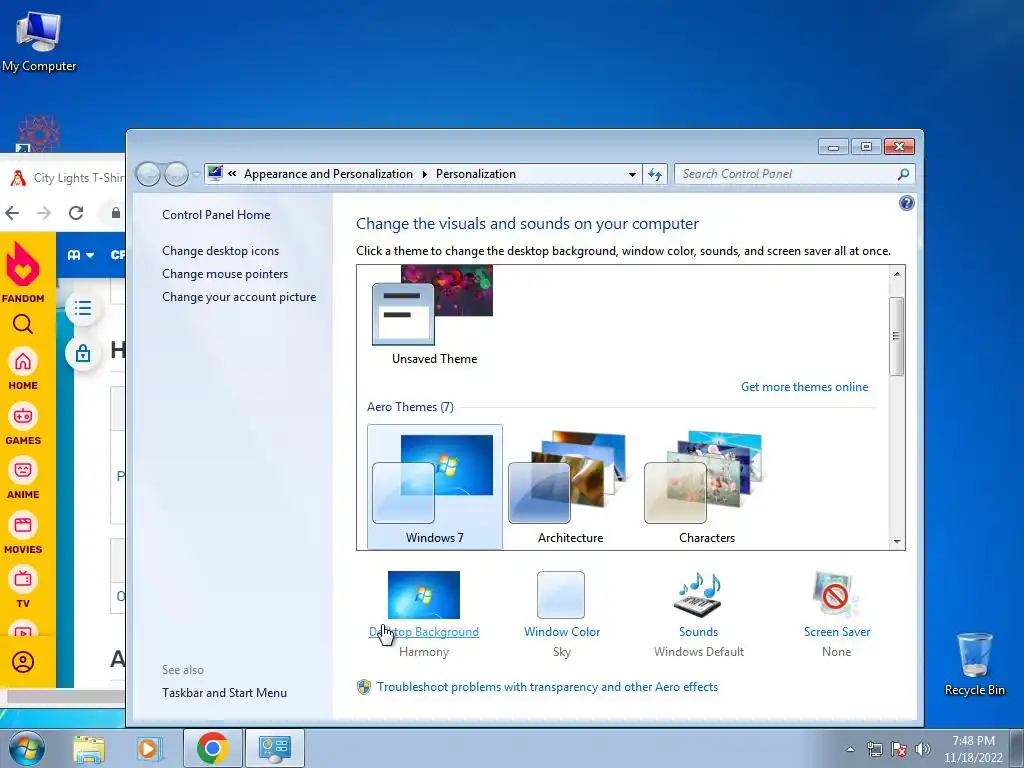1024x768 pixels.
Task: Open the Fandom table of contents button
Action: 83,308
